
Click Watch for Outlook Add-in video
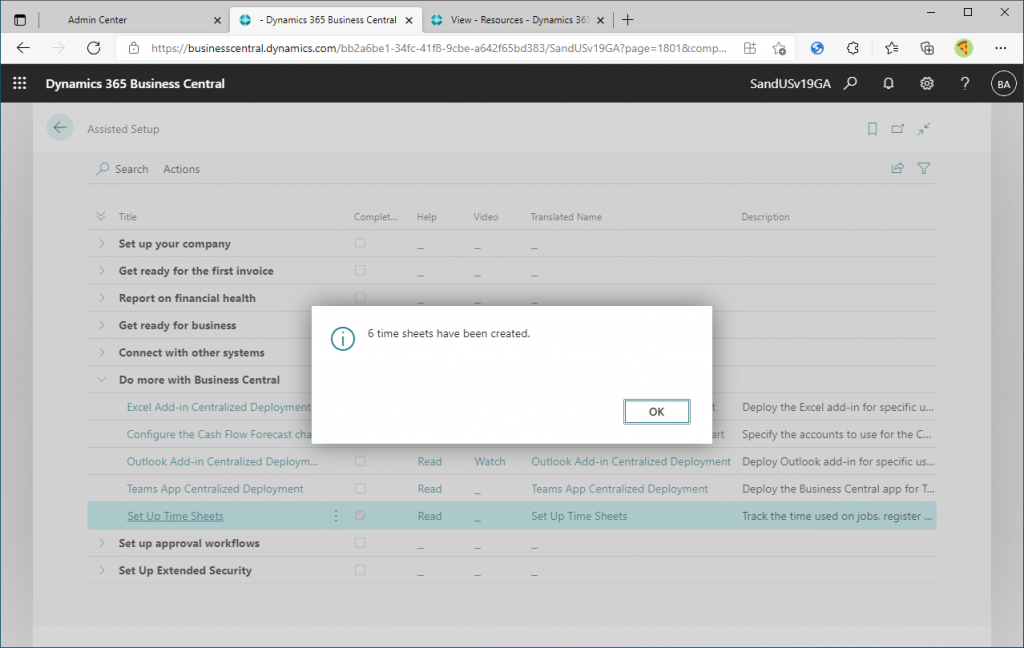490,461
